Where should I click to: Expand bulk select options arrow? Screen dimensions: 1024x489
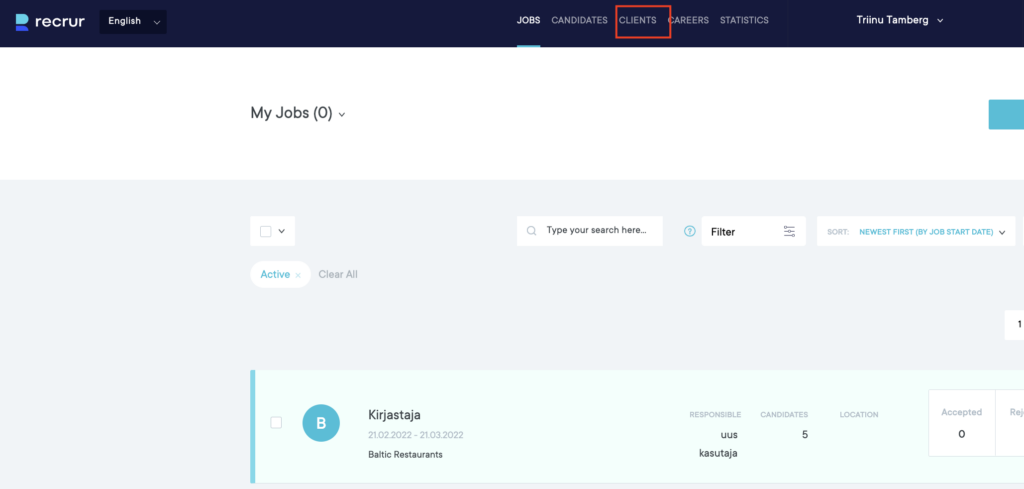pos(282,231)
